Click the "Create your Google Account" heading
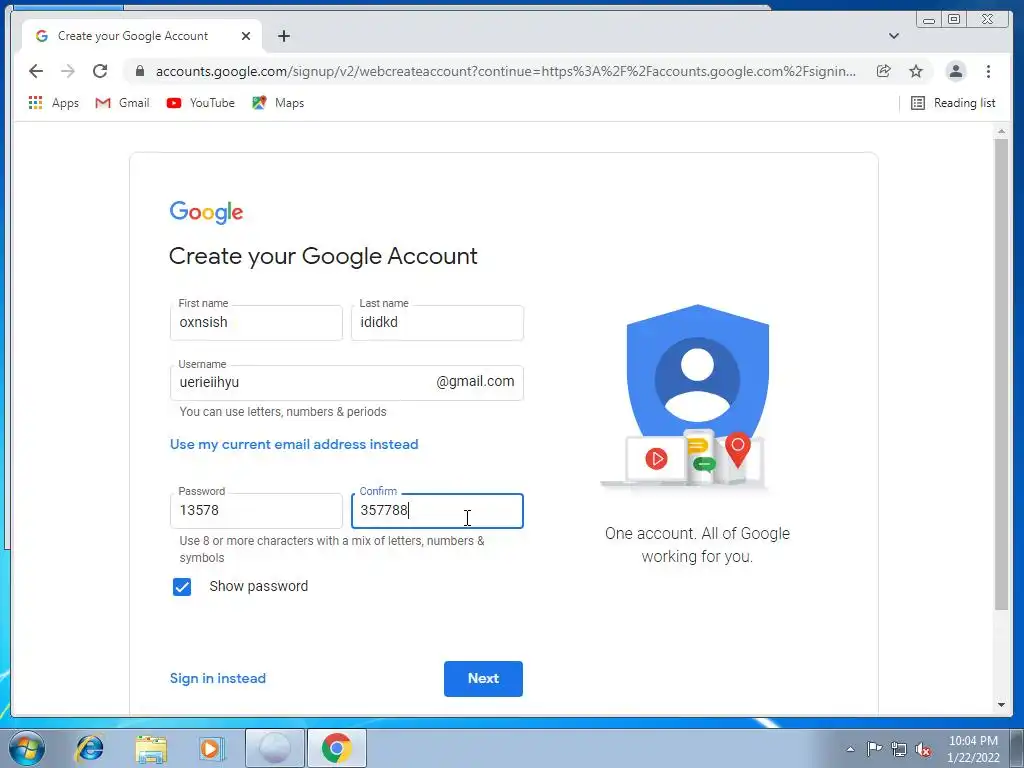 323,256
